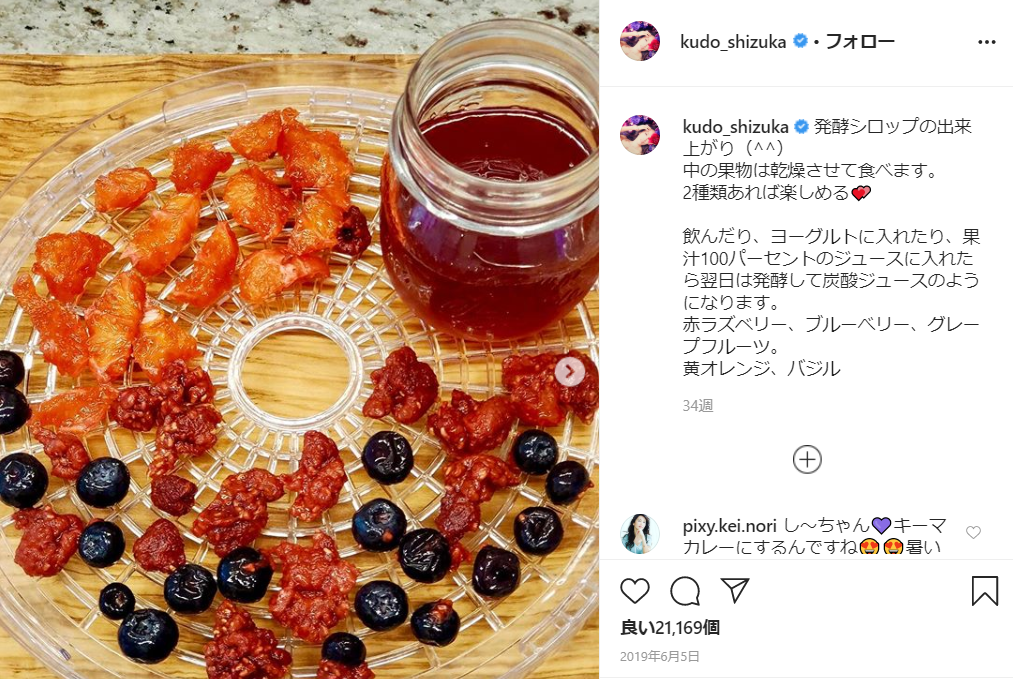Click pixy.kei.nori's avatar picture

click(x=640, y=534)
